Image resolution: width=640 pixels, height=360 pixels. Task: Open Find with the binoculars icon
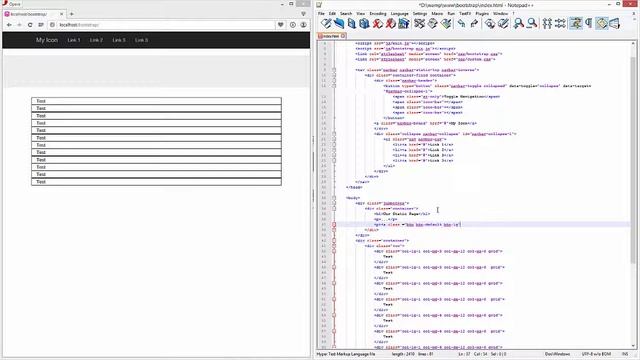pos(490,24)
